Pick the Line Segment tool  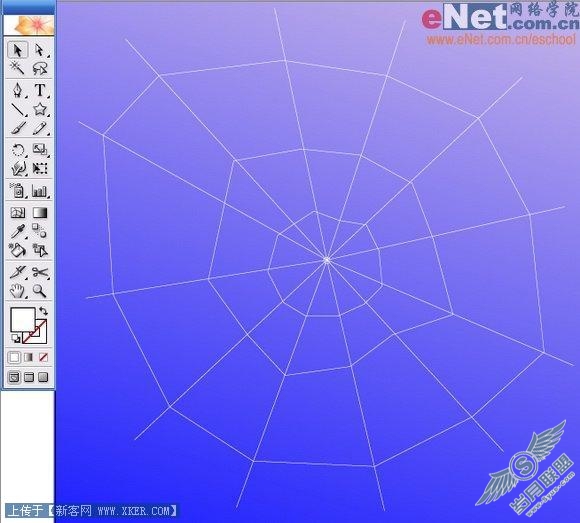click(17, 109)
